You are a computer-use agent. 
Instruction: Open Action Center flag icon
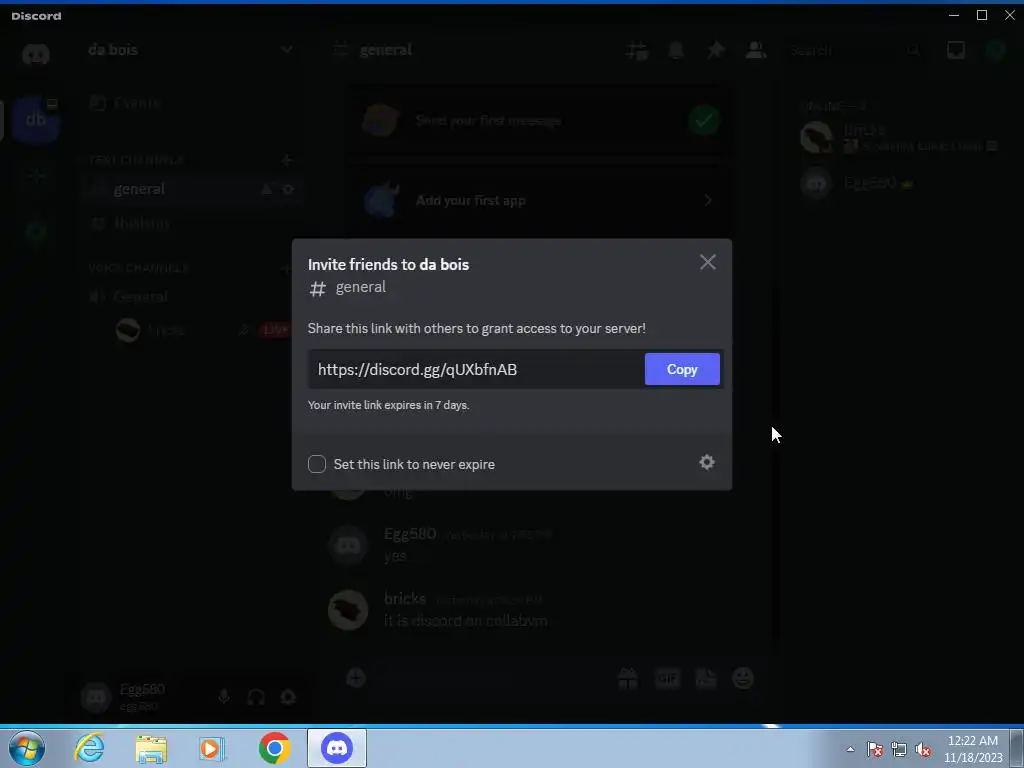click(x=875, y=749)
